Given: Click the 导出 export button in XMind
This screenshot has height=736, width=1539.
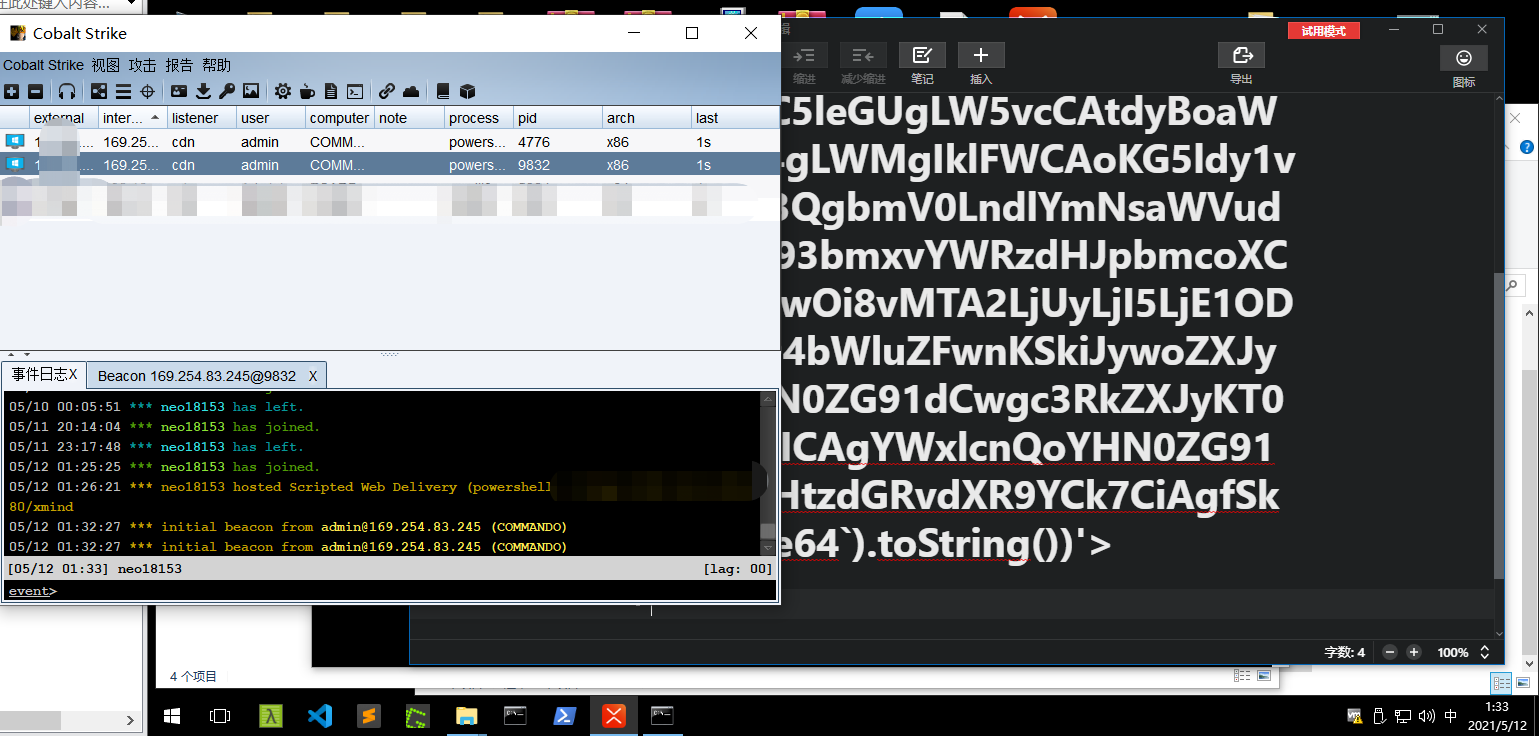Looking at the screenshot, I should (x=1242, y=64).
